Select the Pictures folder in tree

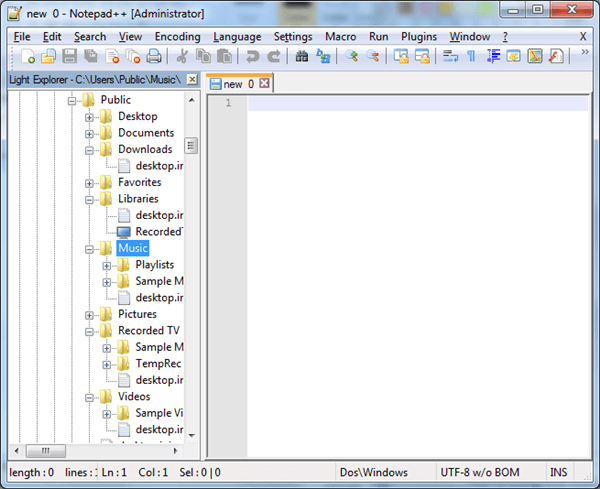click(x=137, y=314)
